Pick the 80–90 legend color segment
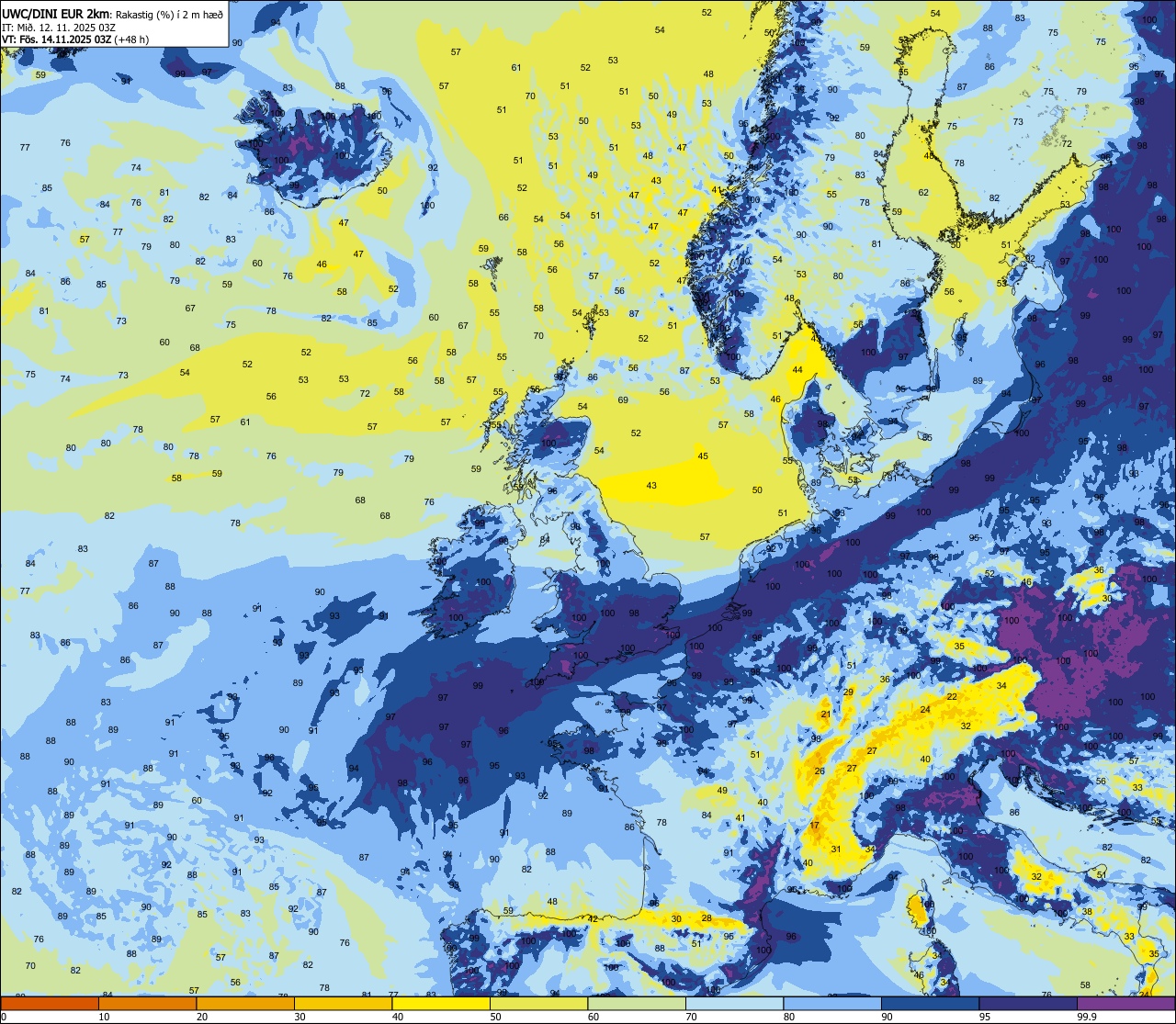The image size is (1176, 1024). (x=831, y=1004)
